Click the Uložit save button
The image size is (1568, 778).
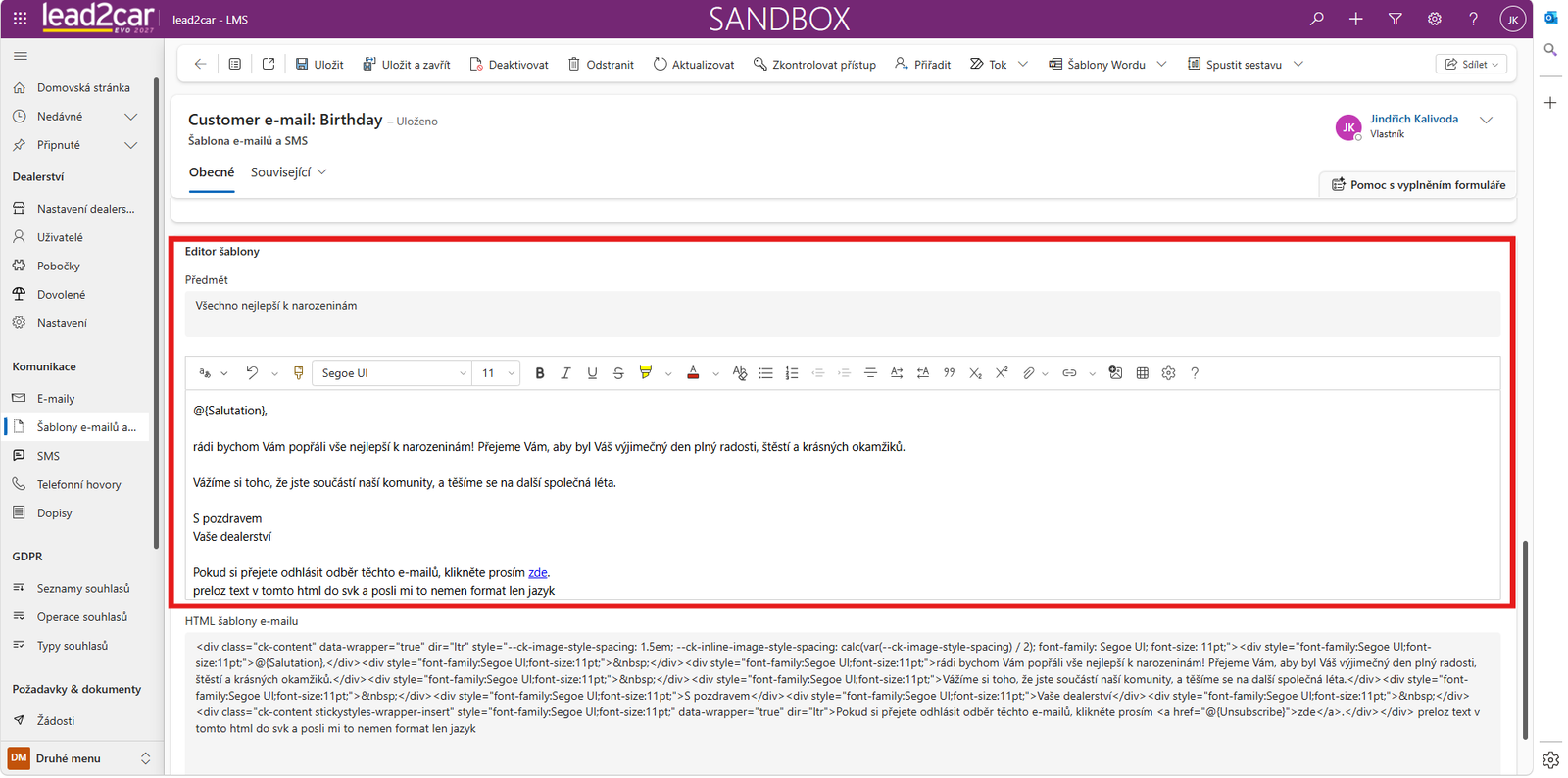pos(319,65)
